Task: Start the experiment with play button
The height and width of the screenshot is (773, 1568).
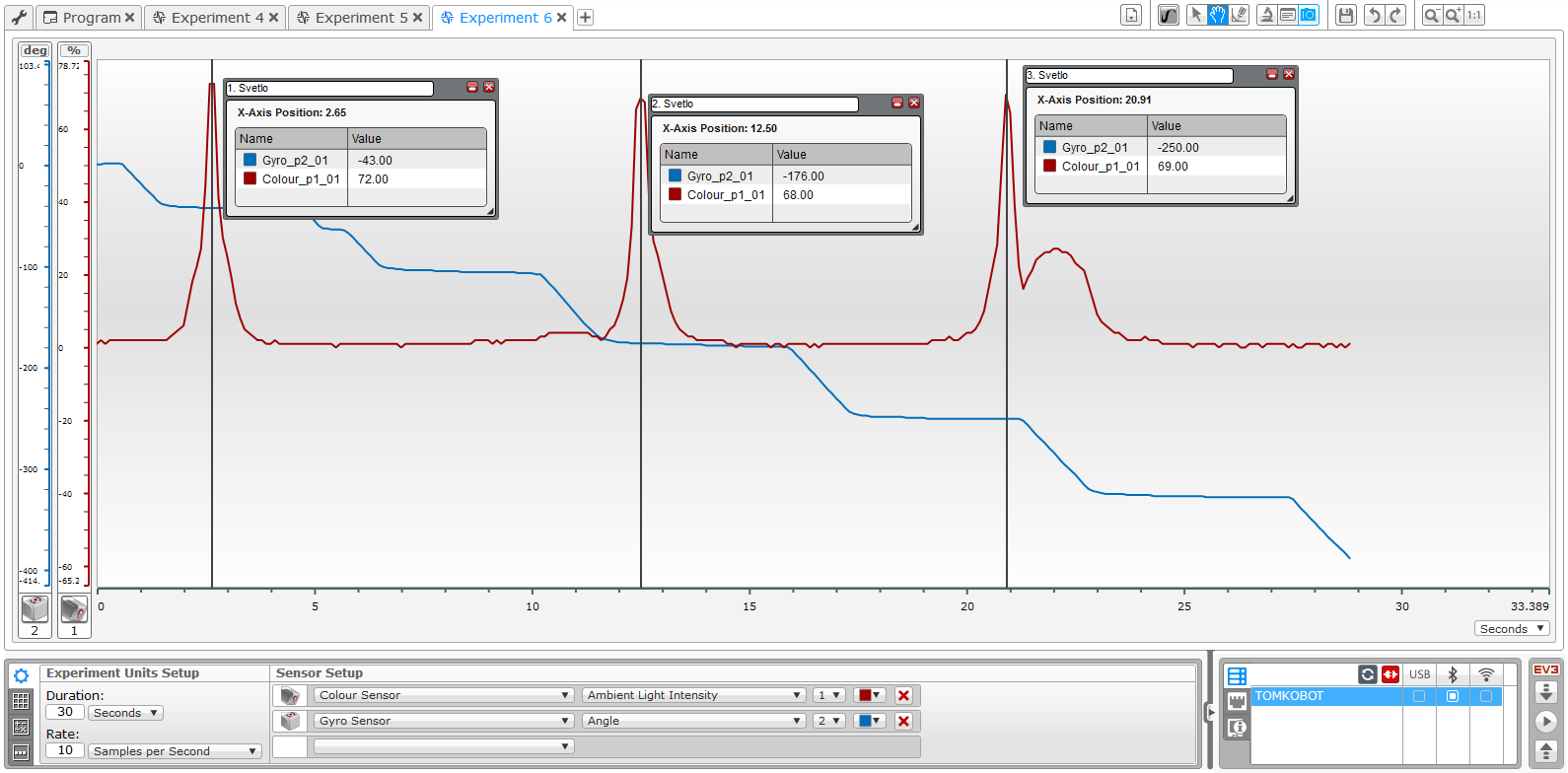Action: 1545,722
